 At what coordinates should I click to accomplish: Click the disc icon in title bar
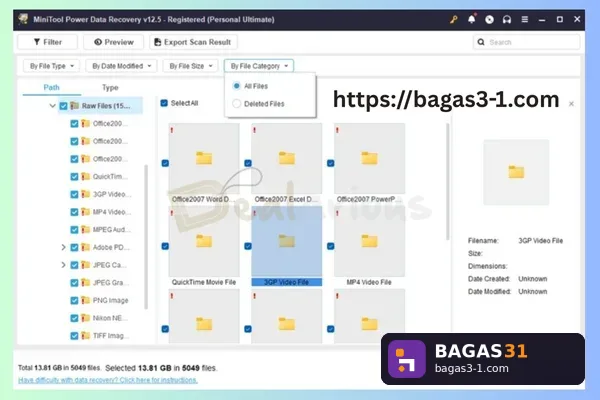tap(489, 19)
